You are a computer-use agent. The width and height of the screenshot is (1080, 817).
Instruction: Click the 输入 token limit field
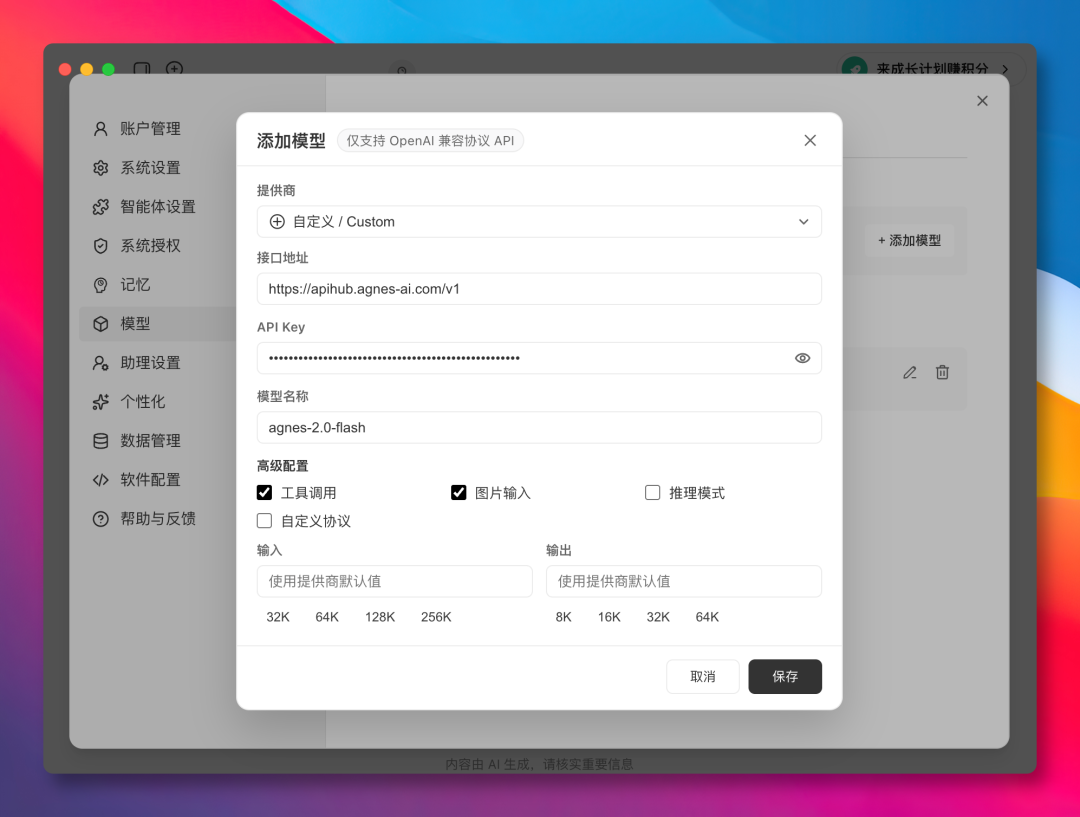click(x=395, y=581)
